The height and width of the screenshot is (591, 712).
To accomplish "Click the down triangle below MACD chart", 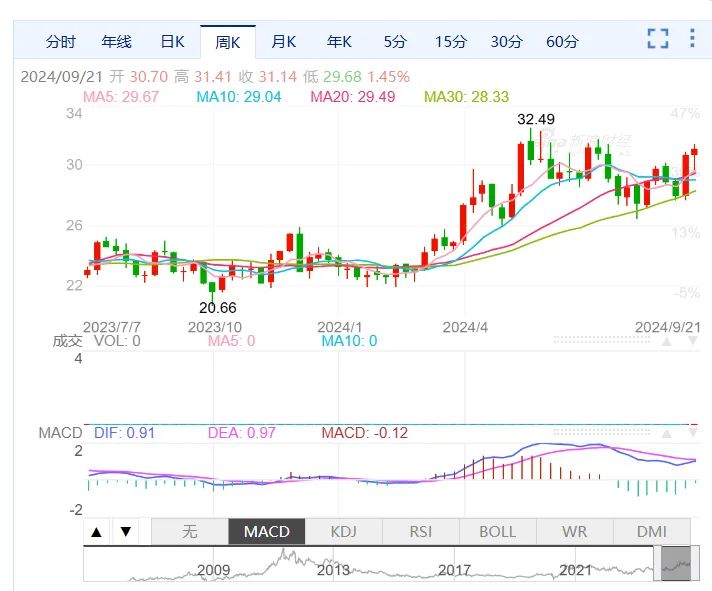I will click(126, 532).
